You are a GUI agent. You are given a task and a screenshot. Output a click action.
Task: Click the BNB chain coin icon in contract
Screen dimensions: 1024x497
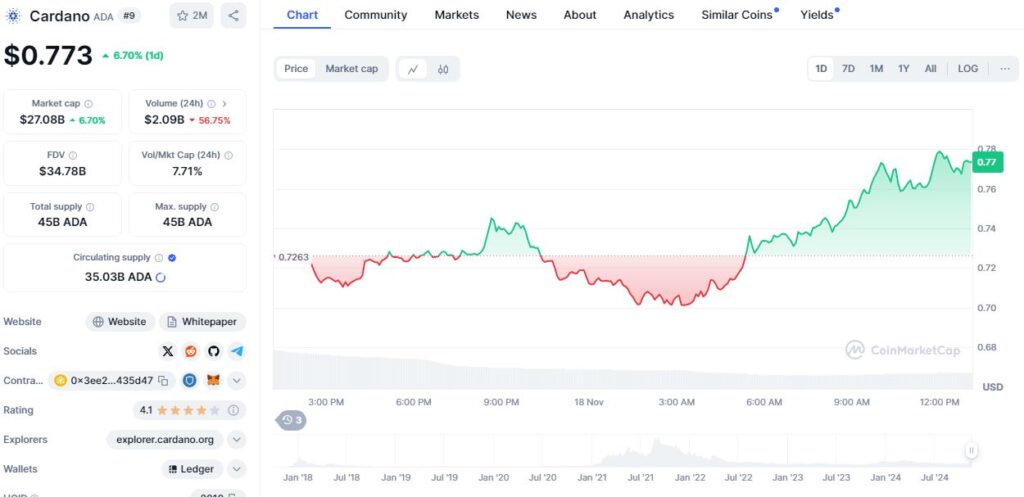[61, 381]
